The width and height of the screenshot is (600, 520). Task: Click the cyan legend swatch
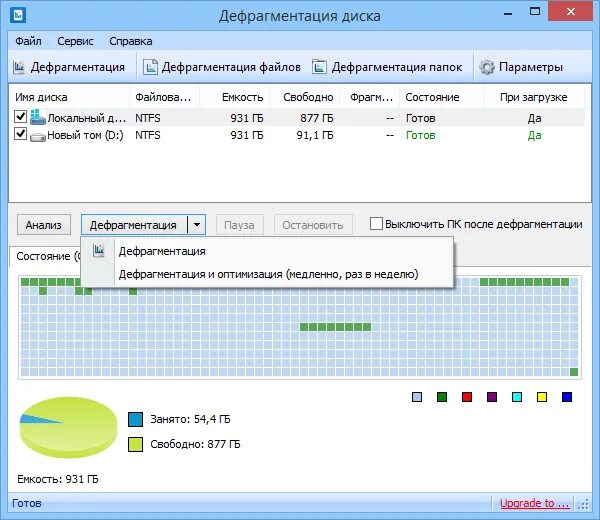click(x=517, y=397)
